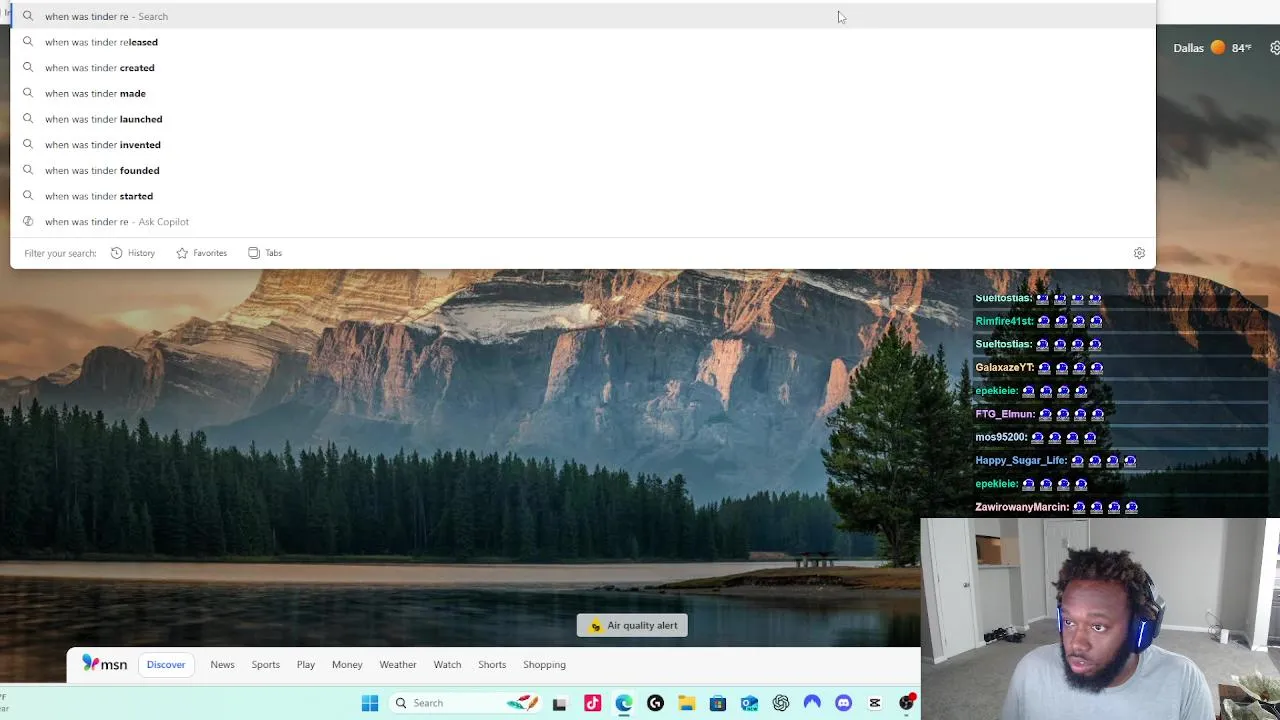1280x720 pixels.
Task: Click chat username ZawirowanyMarcin
Action: 1022,507
